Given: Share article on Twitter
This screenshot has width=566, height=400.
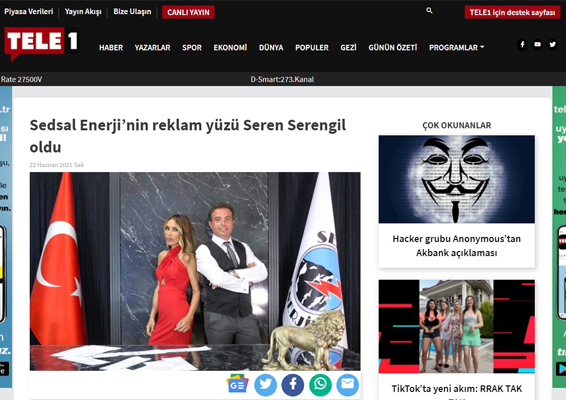Looking at the screenshot, I should (x=265, y=385).
